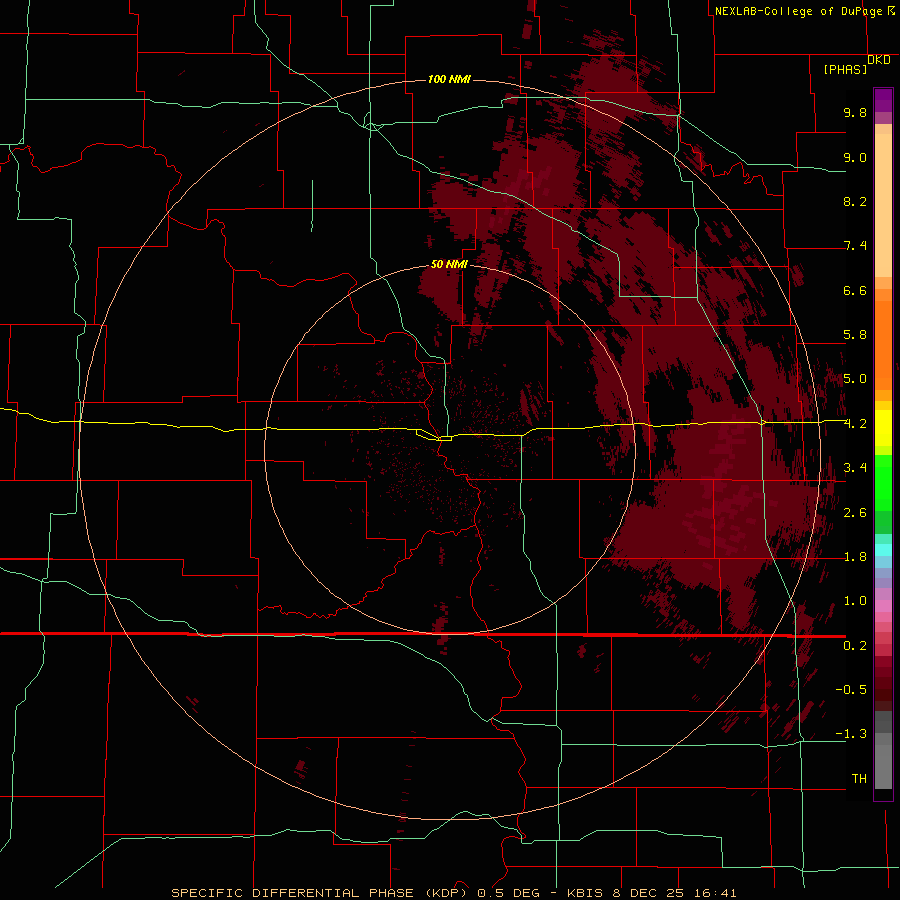Viewport: 900px width, 900px height.
Task: Click the -1.3 scale value
Action: (x=851, y=734)
